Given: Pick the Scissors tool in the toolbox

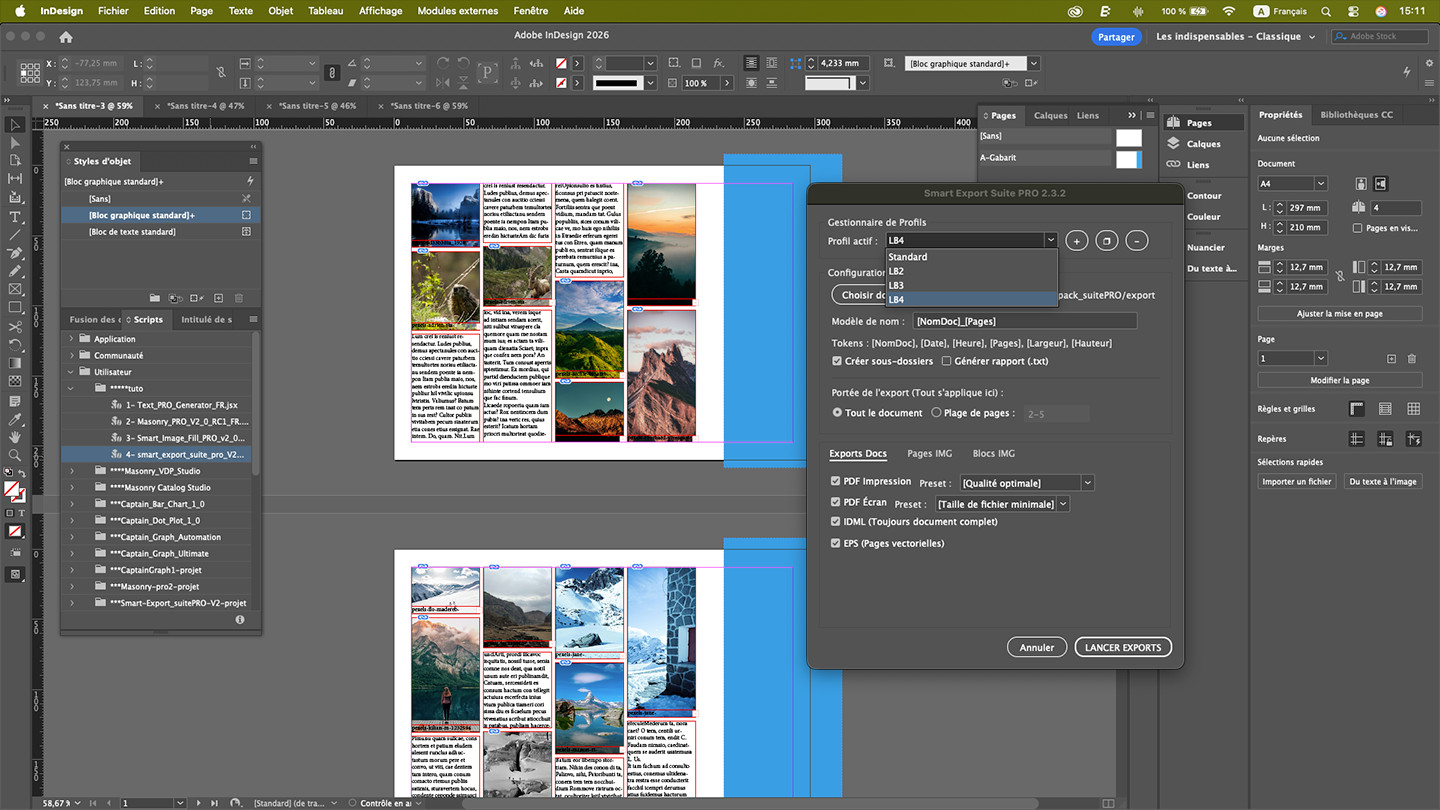Looking at the screenshot, I should click(x=15, y=327).
